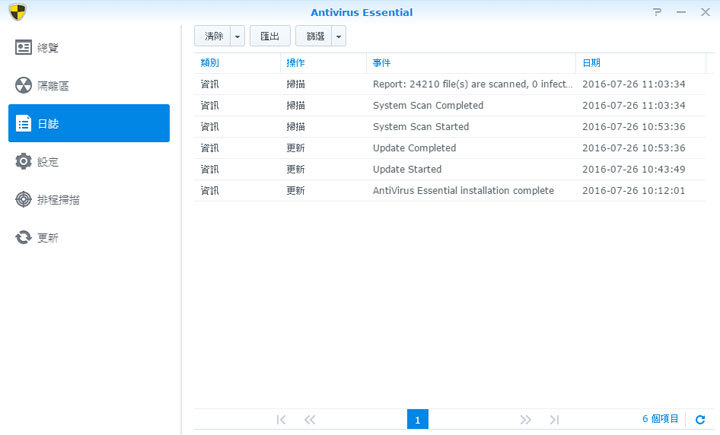Open the 設定 settings gear icon

tap(24, 162)
